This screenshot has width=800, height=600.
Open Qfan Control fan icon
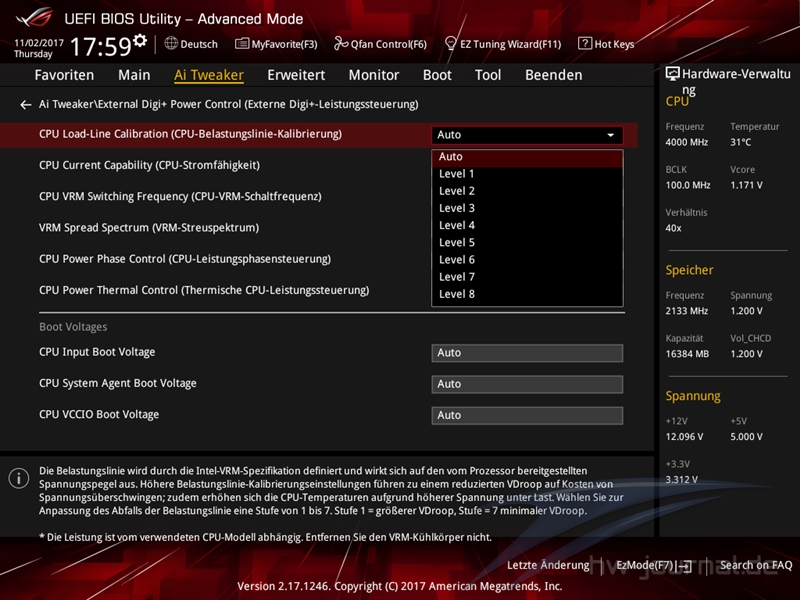click(x=341, y=43)
